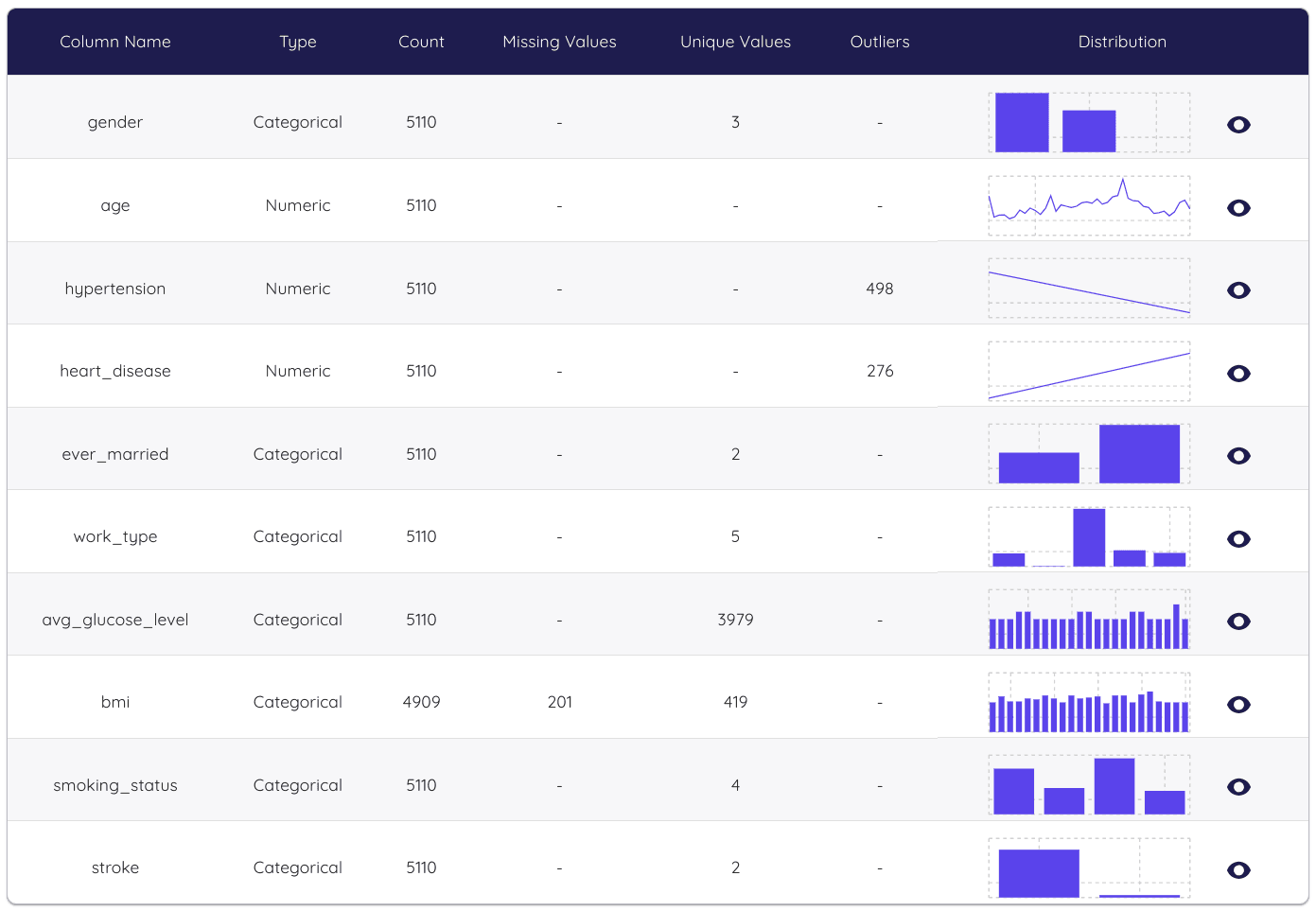Toggle view for smoking_status row eye

(x=1238, y=787)
